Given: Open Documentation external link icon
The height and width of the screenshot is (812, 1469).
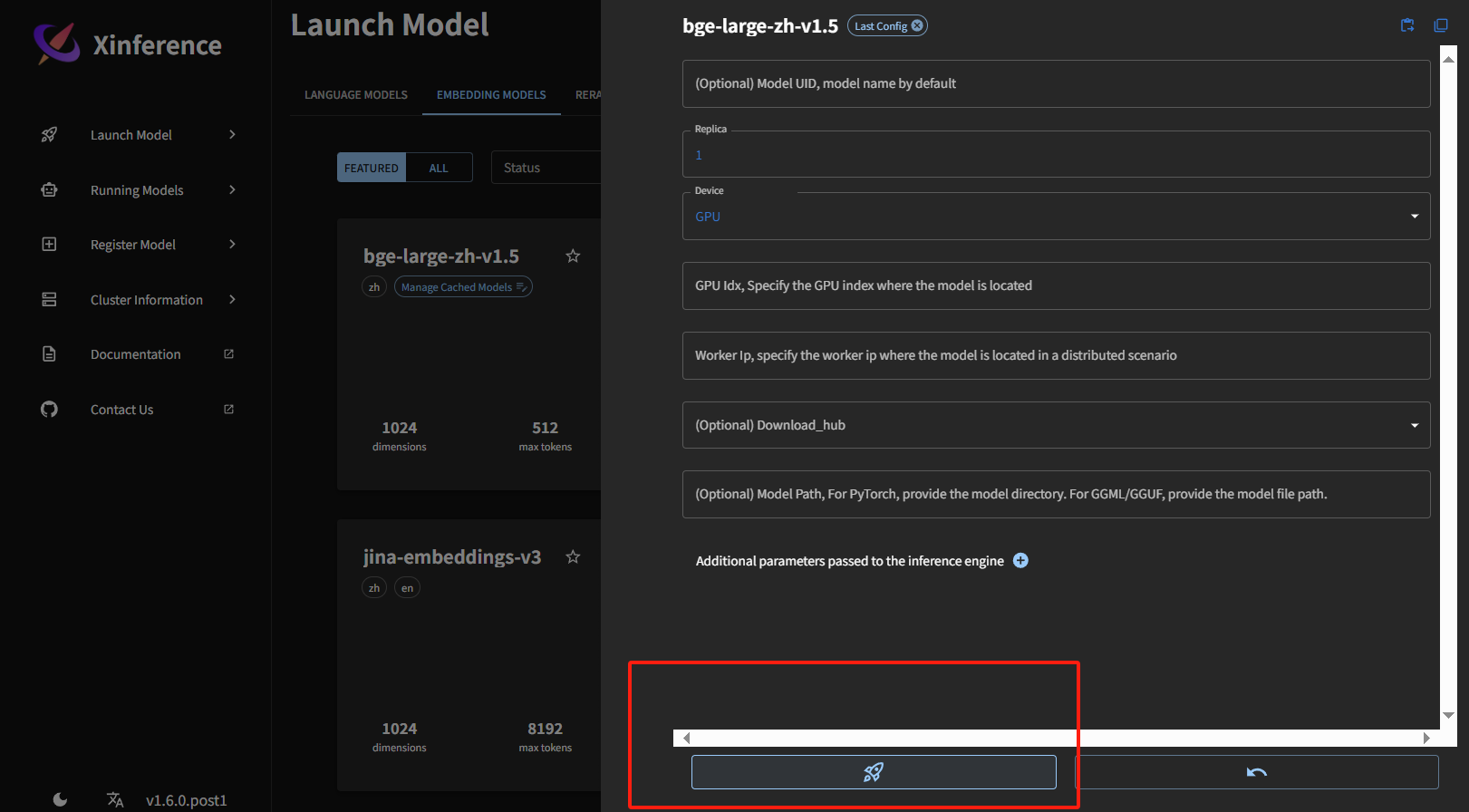Looking at the screenshot, I should pyautogui.click(x=228, y=354).
